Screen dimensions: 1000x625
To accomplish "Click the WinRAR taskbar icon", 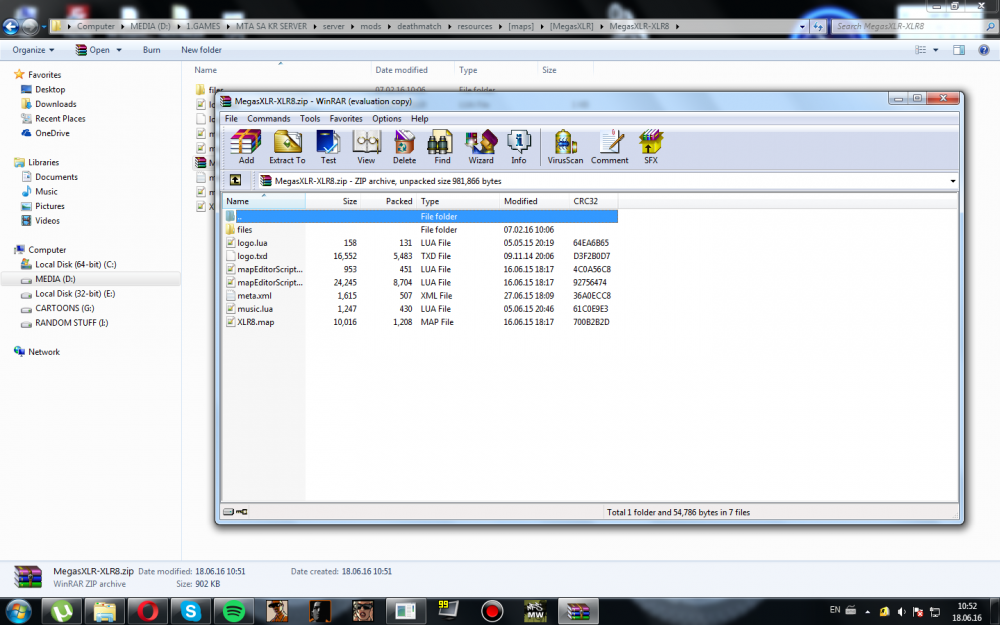I will click(x=578, y=612).
